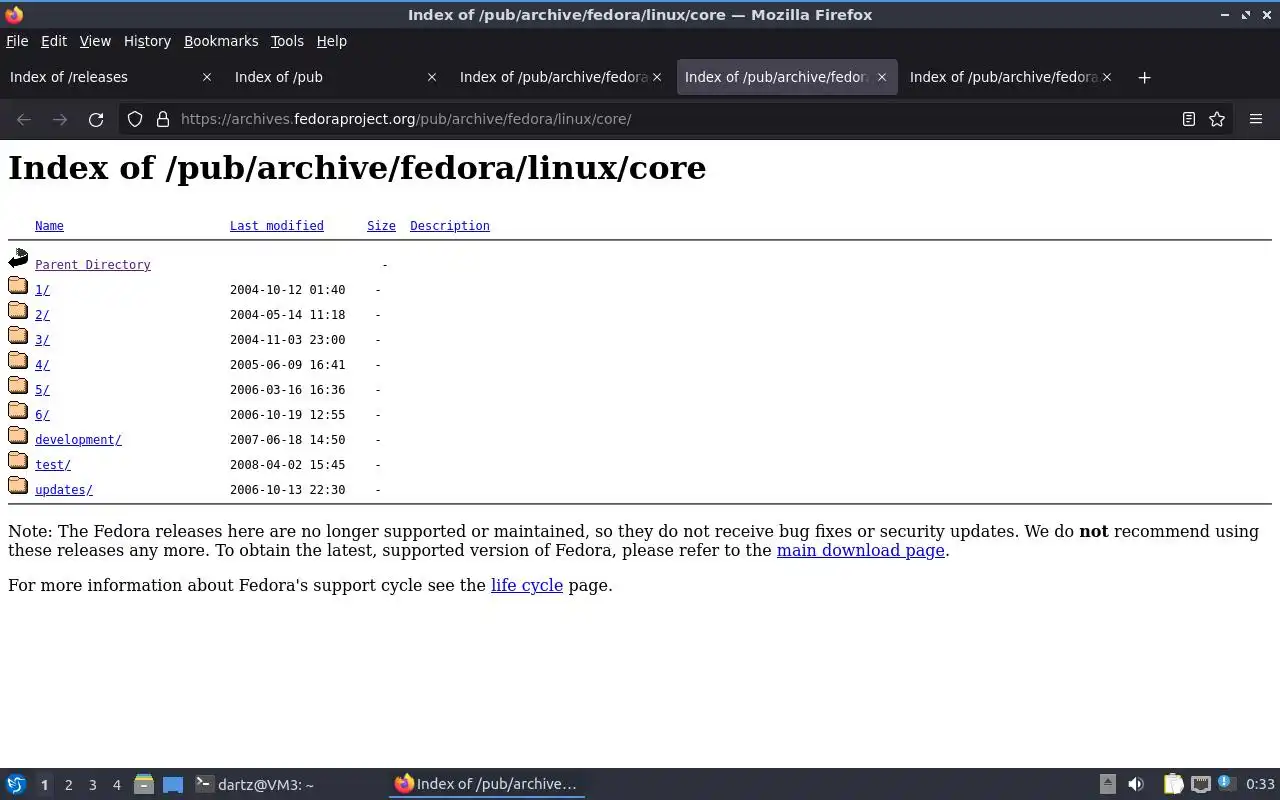Click the folder icon for 5/
1280x800 pixels.
[18, 386]
